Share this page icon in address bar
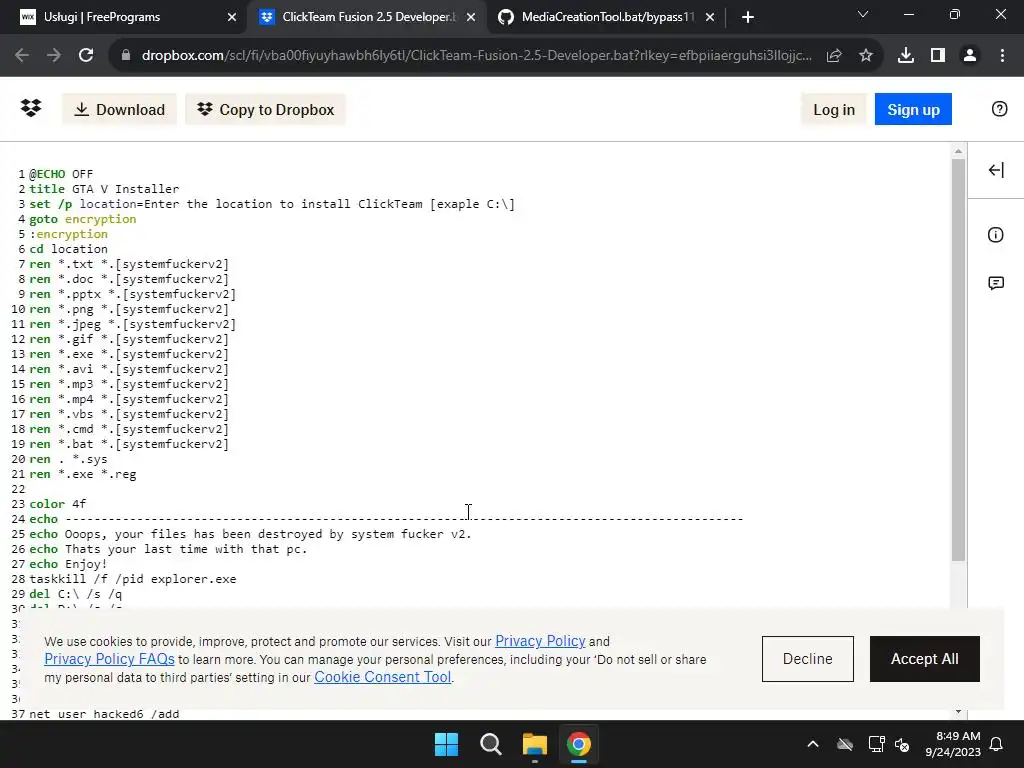The height and width of the screenshot is (768, 1024). click(834, 56)
